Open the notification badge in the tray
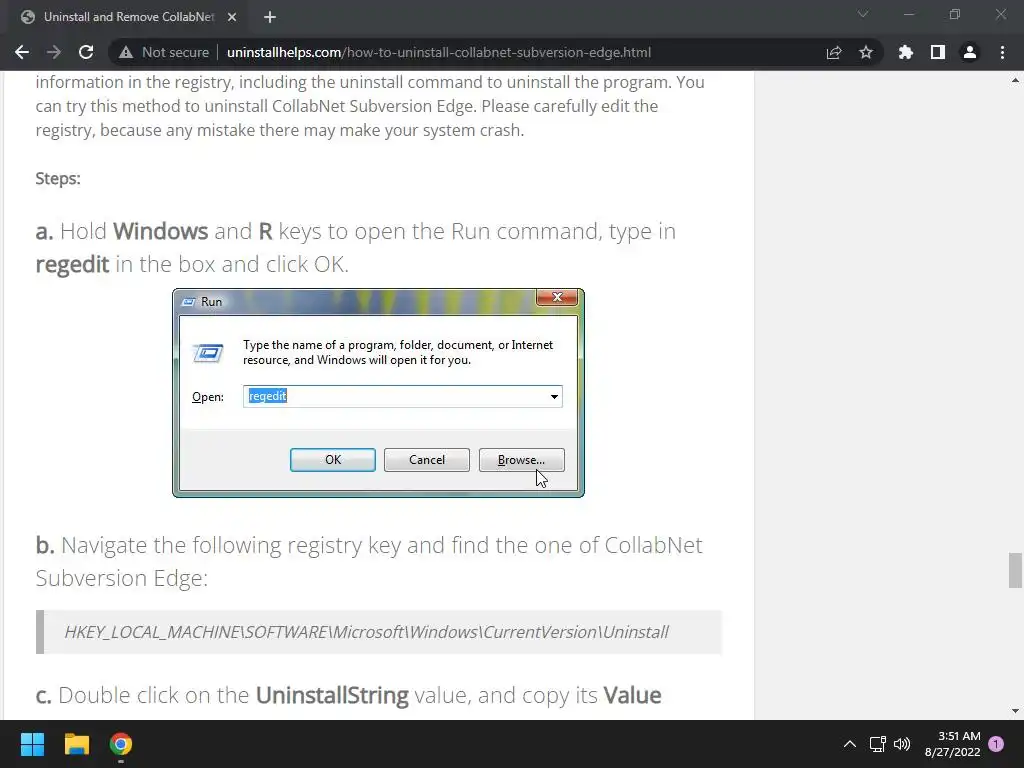 point(996,743)
